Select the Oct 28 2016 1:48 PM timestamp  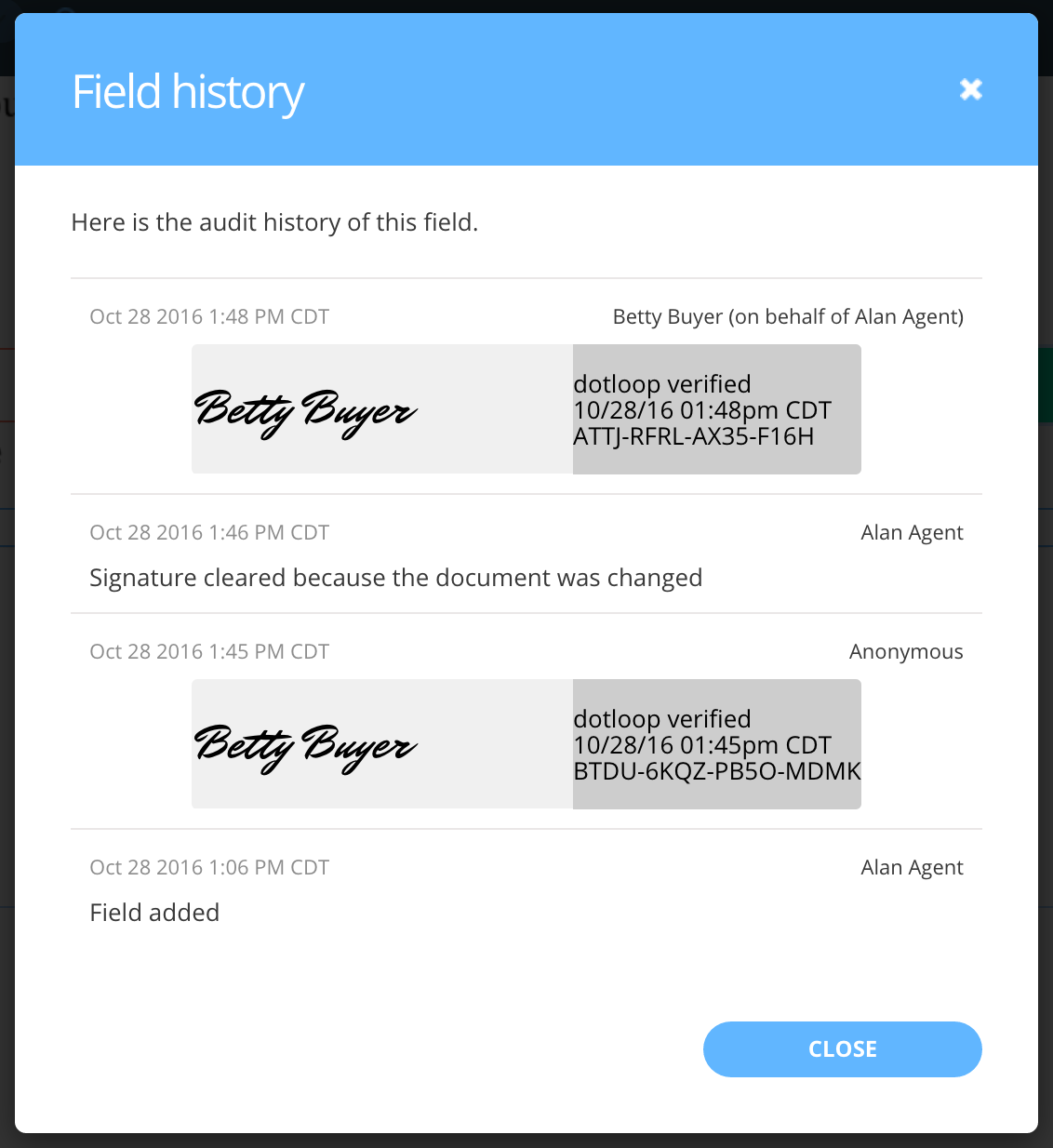209,316
